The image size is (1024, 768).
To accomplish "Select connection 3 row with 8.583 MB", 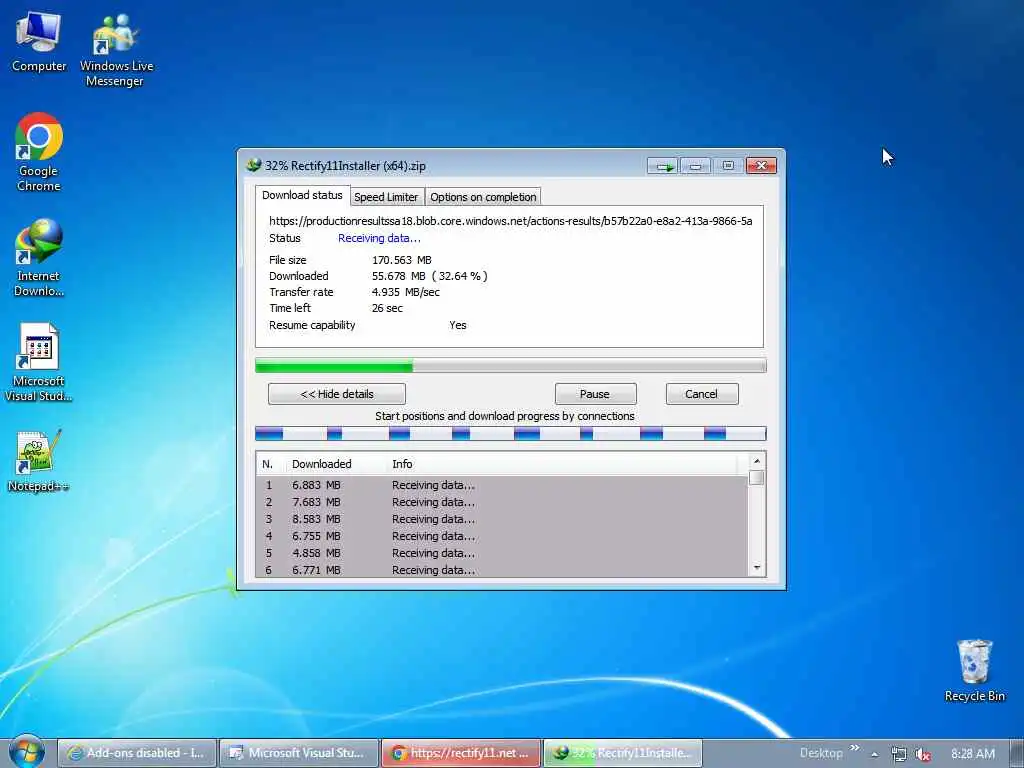I will tap(503, 519).
